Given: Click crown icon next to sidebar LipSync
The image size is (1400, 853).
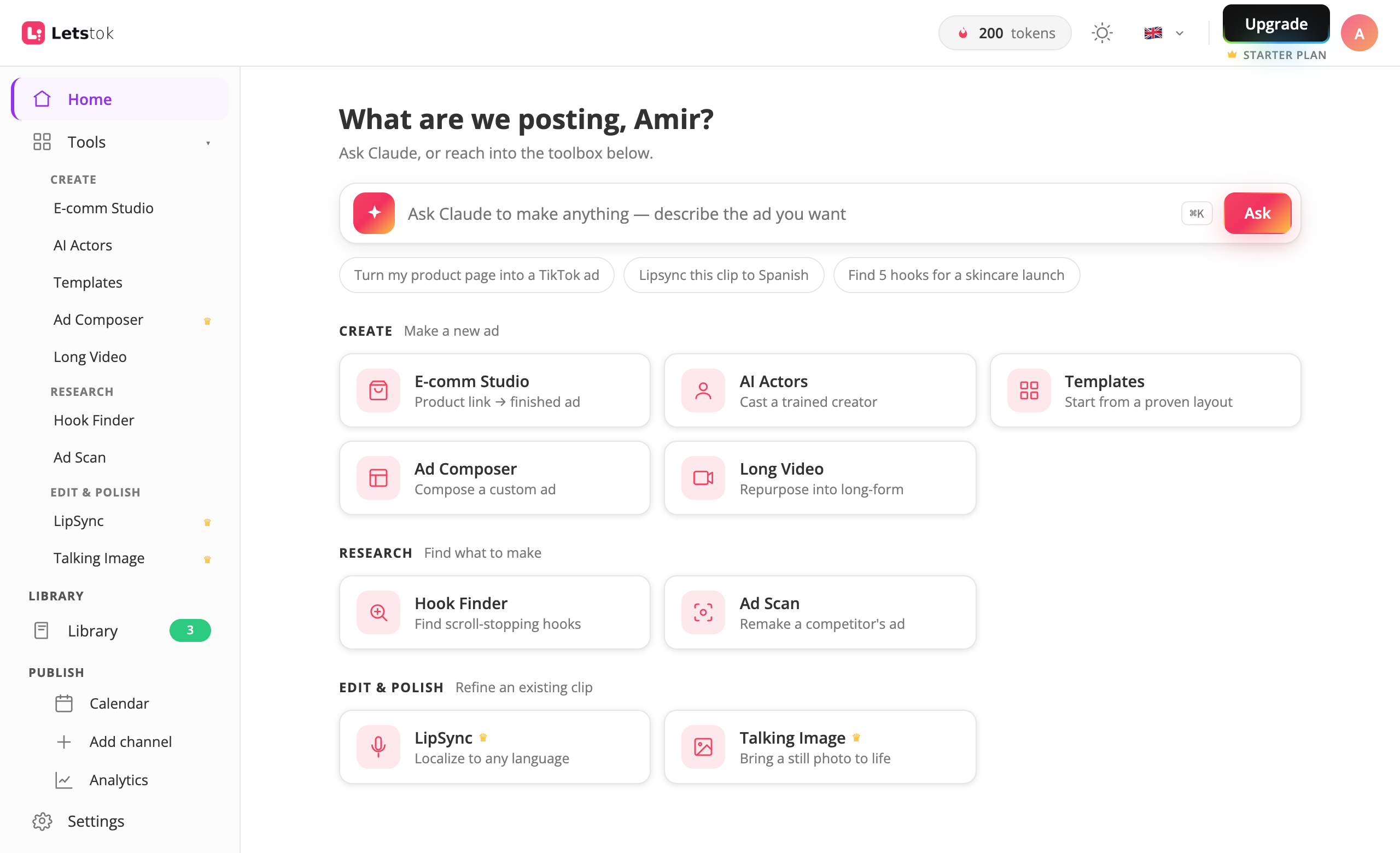Looking at the screenshot, I should [207, 522].
